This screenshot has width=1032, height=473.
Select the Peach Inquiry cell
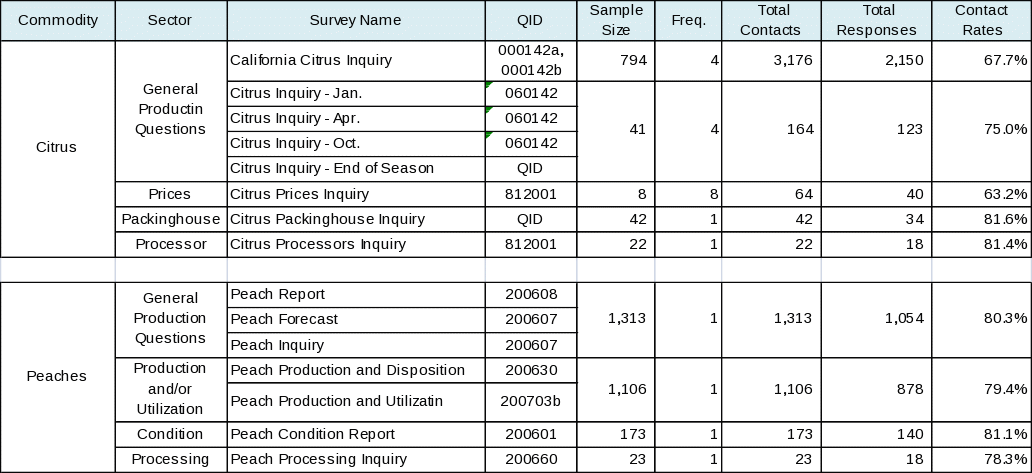(356, 345)
